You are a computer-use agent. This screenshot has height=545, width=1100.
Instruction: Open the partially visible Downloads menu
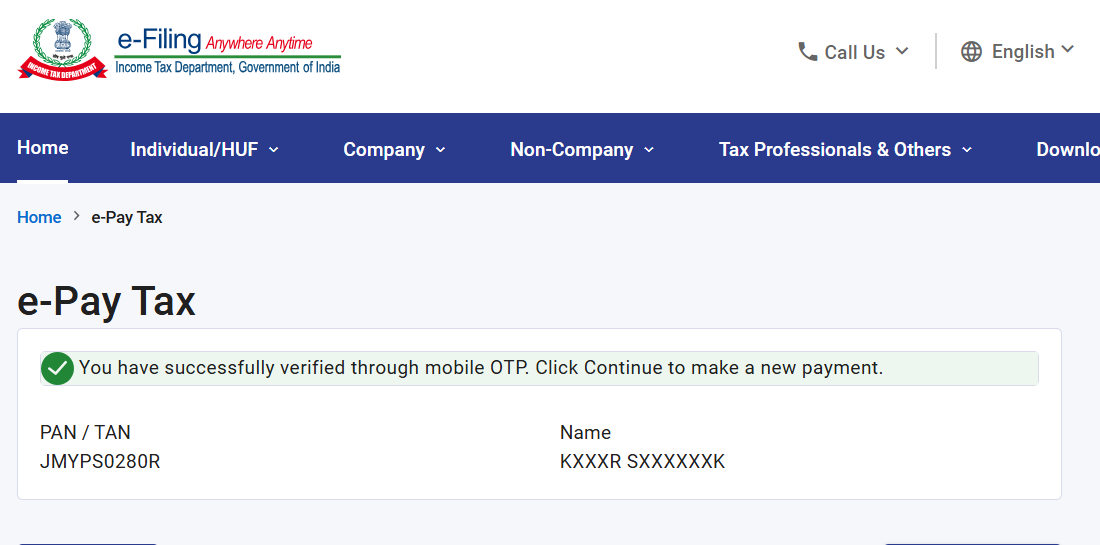pyautogui.click(x=1068, y=150)
